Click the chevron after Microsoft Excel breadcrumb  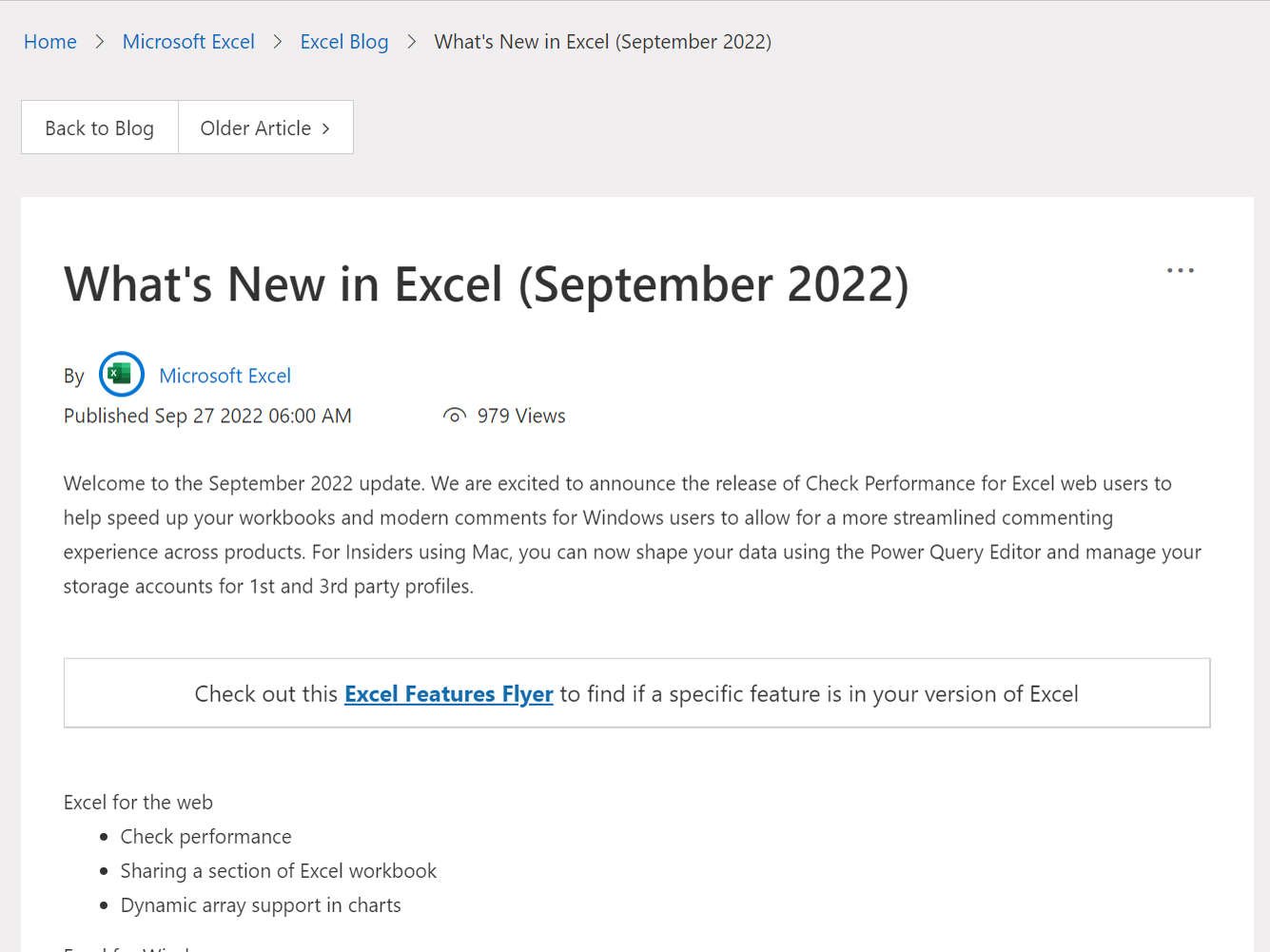(x=277, y=42)
